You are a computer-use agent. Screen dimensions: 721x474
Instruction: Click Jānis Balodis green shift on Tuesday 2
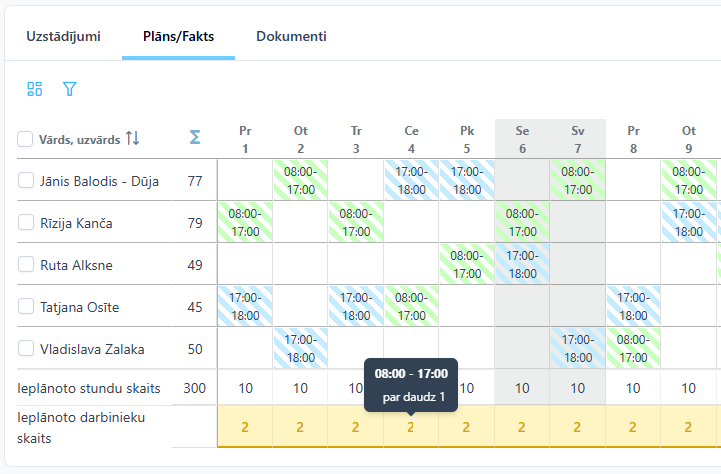[301, 180]
